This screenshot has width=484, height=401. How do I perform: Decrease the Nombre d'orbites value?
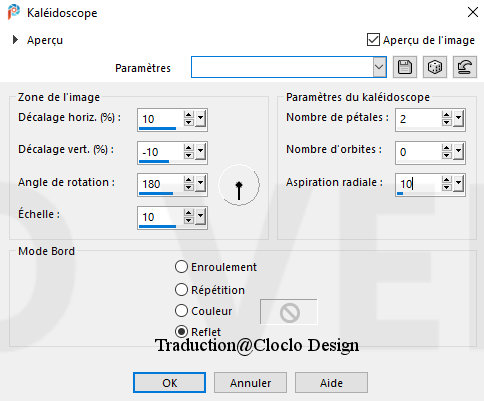coord(446,155)
